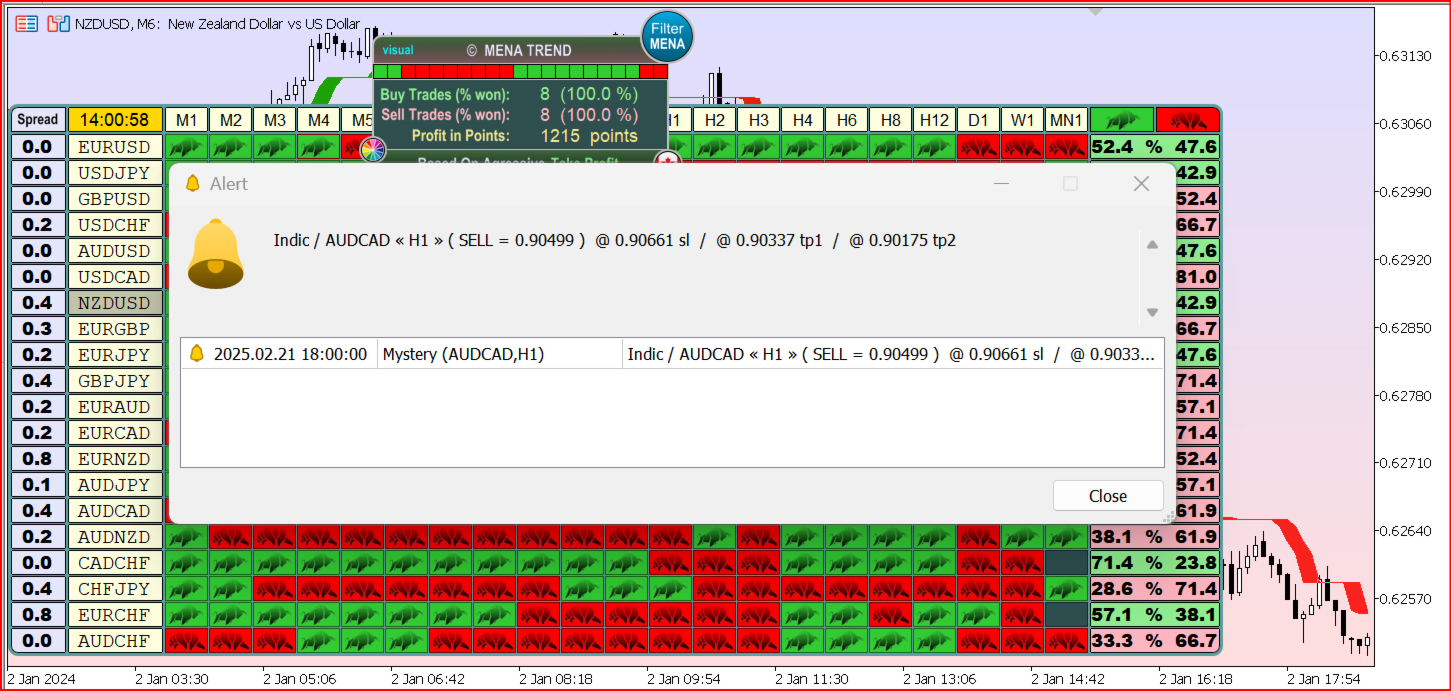The image size is (1451, 691).
Task: Select the NZDUSD symbol in pair list
Action: pyautogui.click(x=114, y=303)
